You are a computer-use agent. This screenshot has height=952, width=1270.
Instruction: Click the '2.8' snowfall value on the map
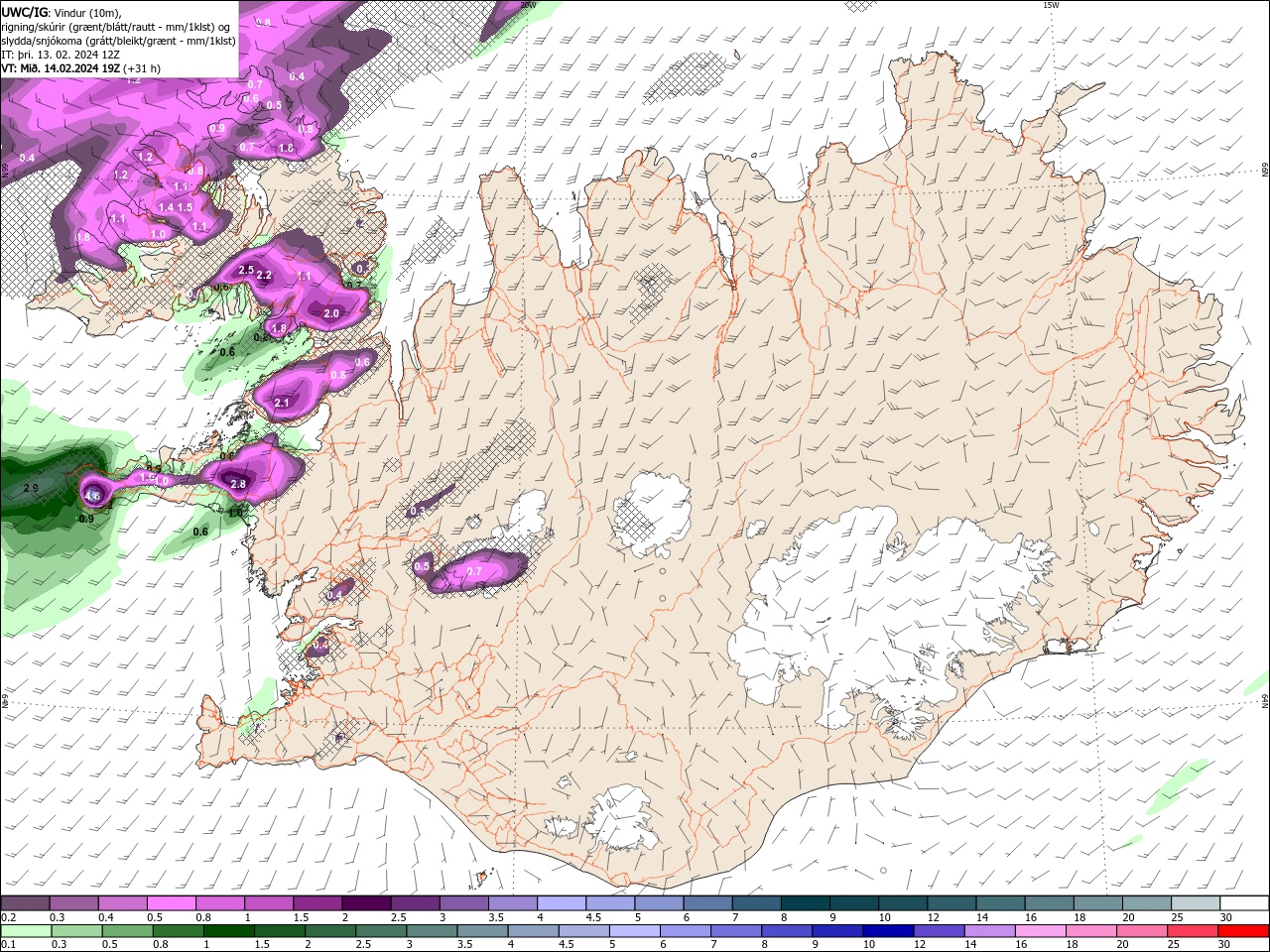tap(238, 484)
